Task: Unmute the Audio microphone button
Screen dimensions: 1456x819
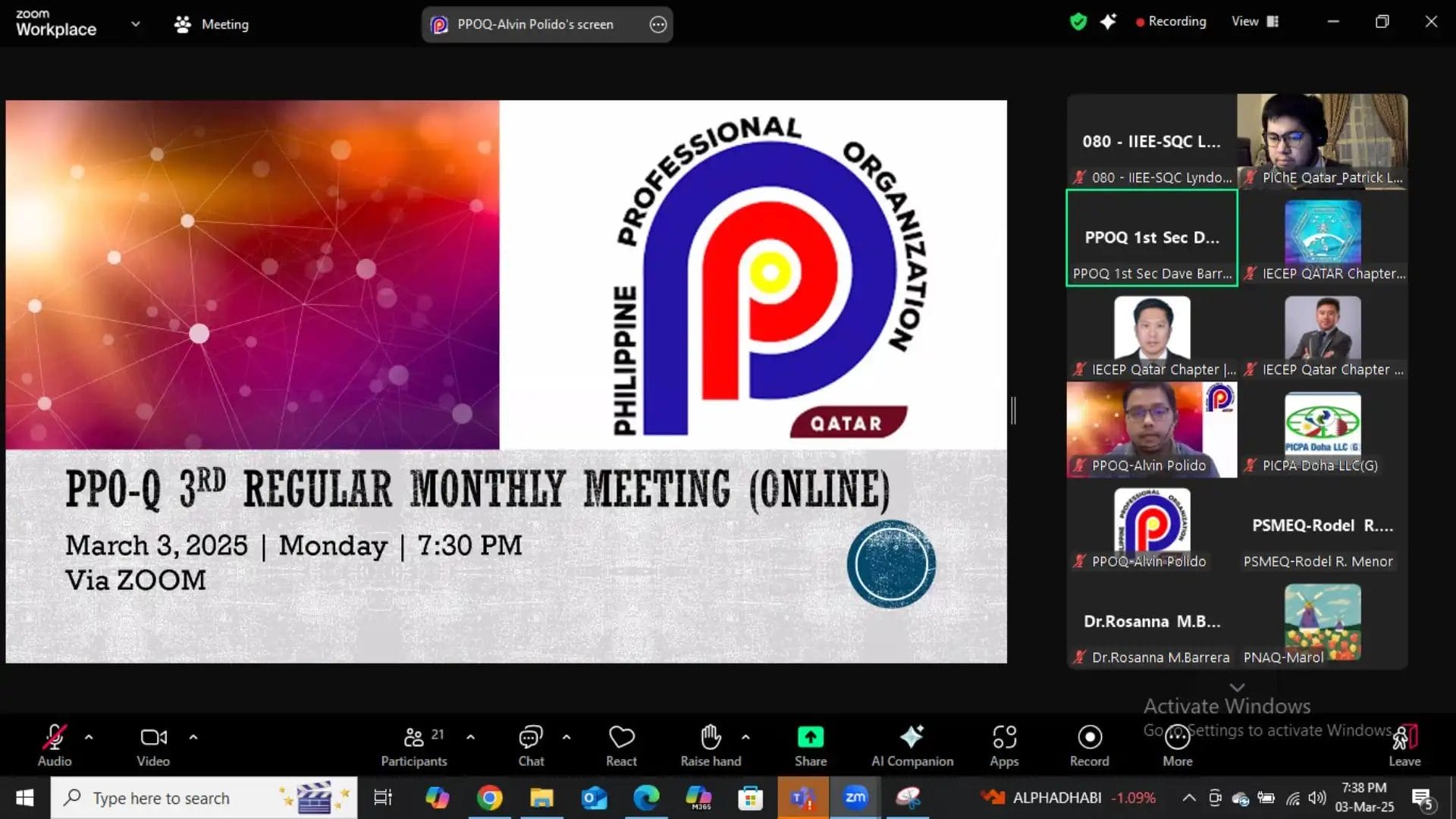Action: coord(55,745)
